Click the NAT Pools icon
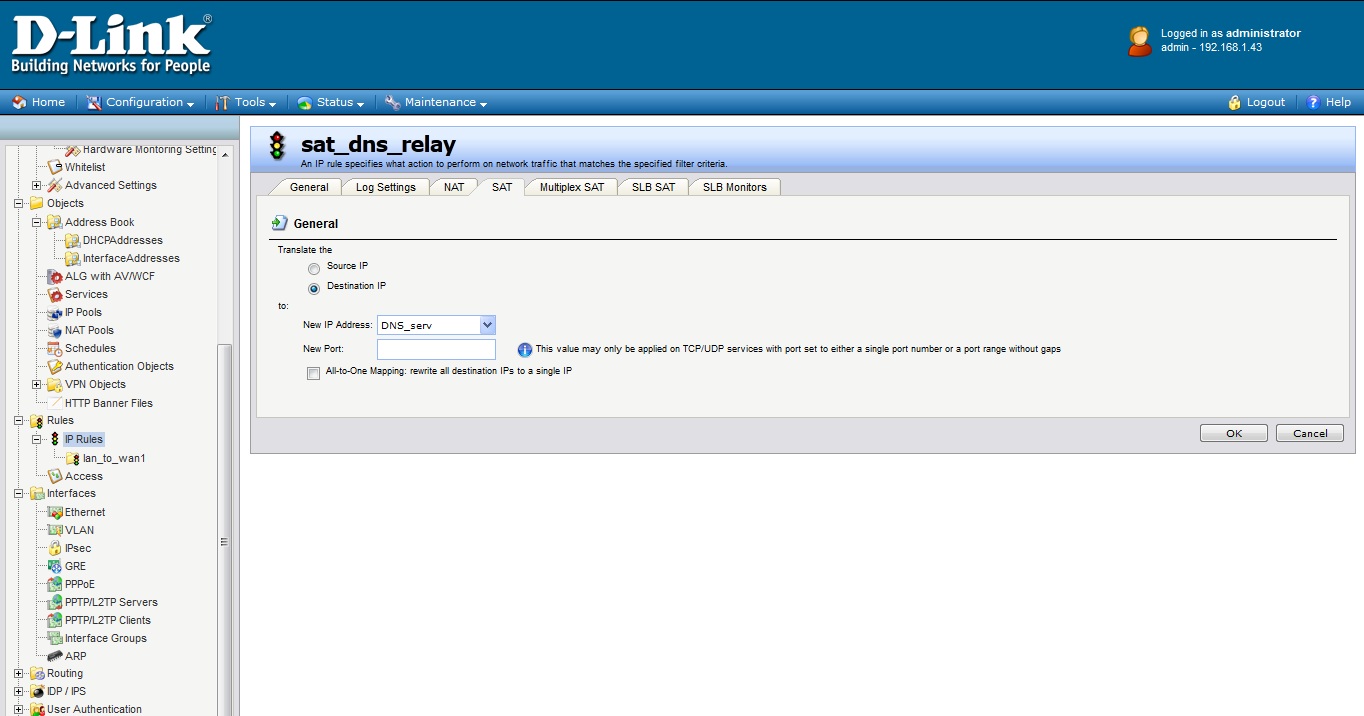Viewport: 1364px width, 716px height. [x=55, y=330]
